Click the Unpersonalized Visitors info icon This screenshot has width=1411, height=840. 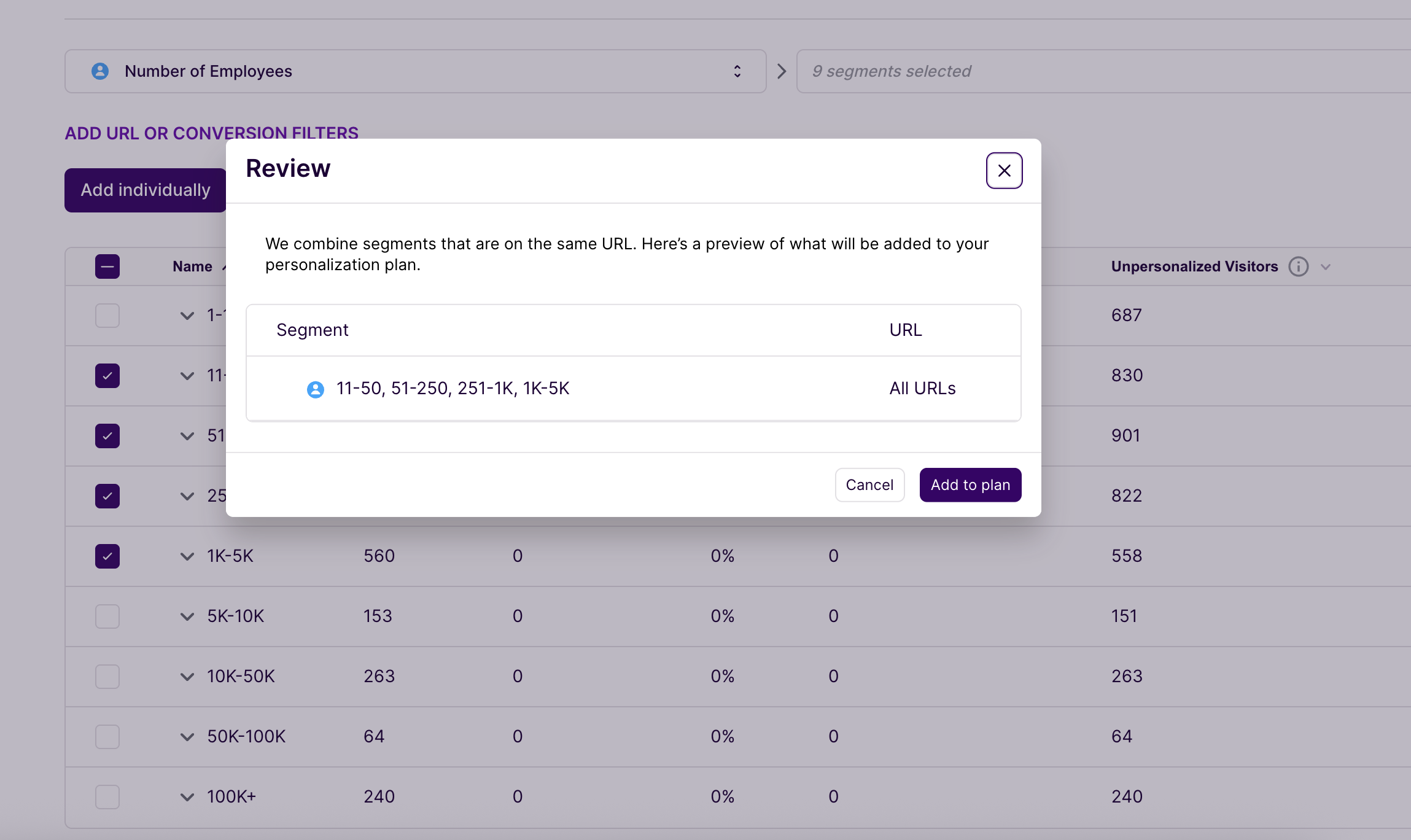coord(1299,266)
